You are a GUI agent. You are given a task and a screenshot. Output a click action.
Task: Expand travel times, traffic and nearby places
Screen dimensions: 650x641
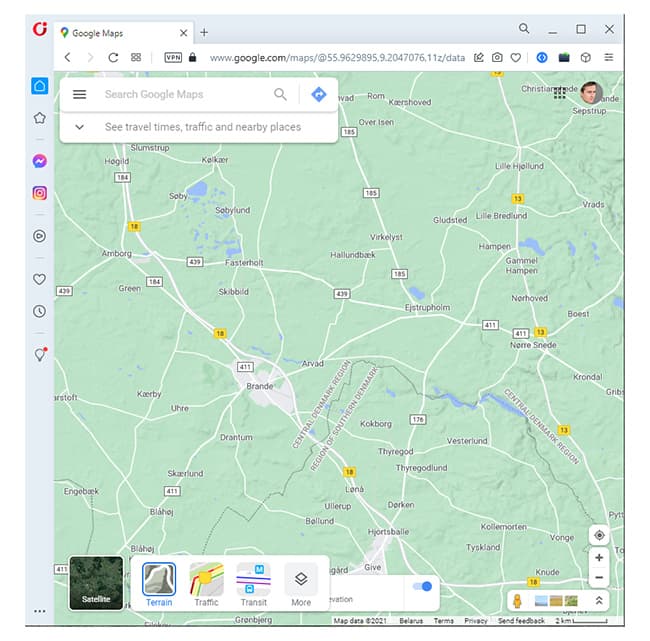pos(80,127)
